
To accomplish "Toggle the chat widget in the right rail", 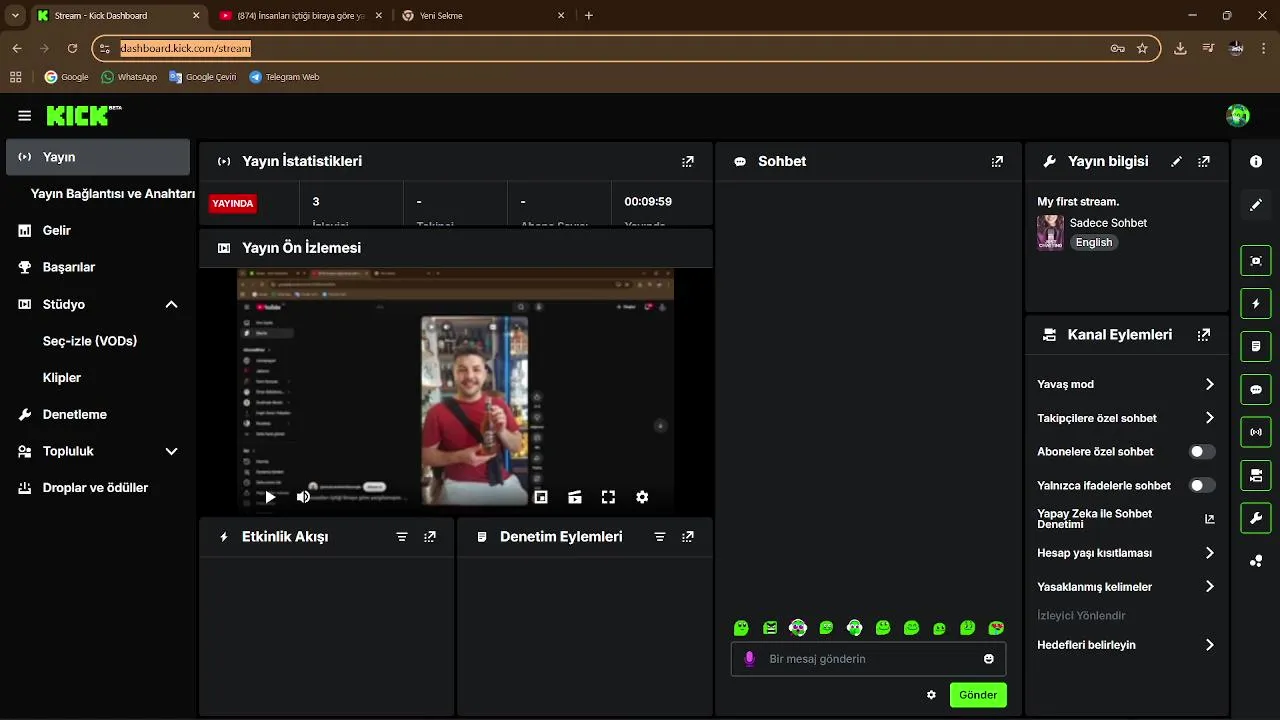I will (1256, 390).
